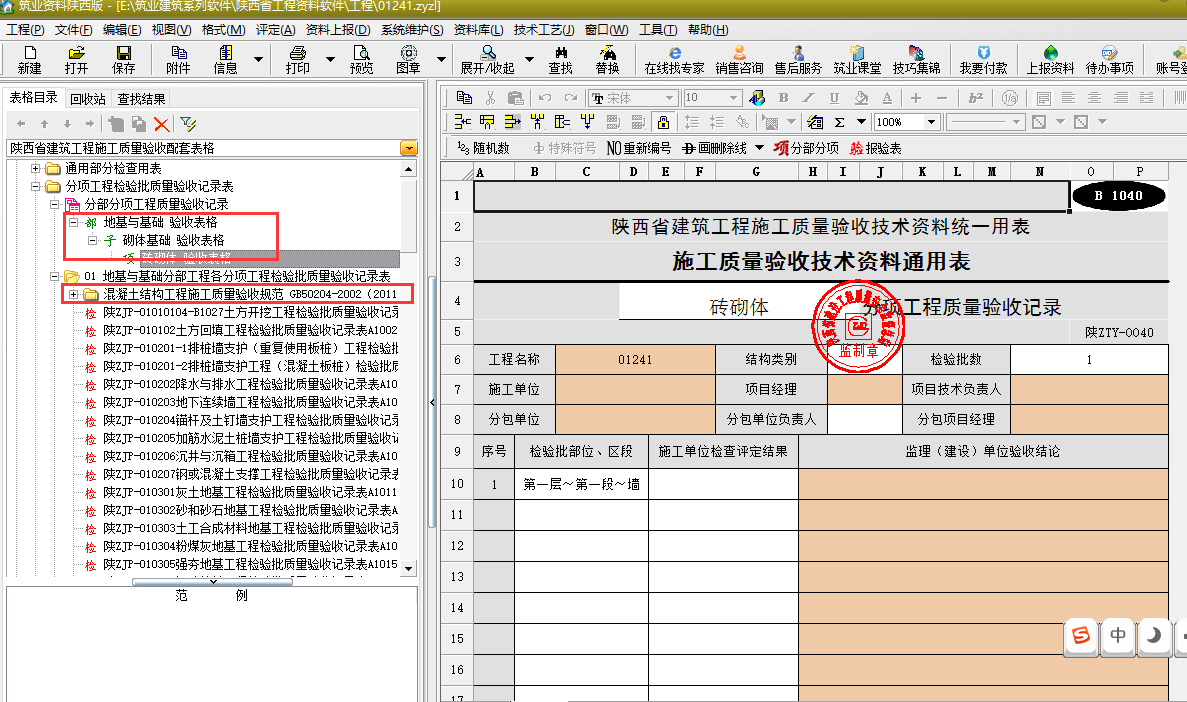Toggle the lock icon in format toolbar
Viewport: 1187px width, 702px height.
pos(663,122)
